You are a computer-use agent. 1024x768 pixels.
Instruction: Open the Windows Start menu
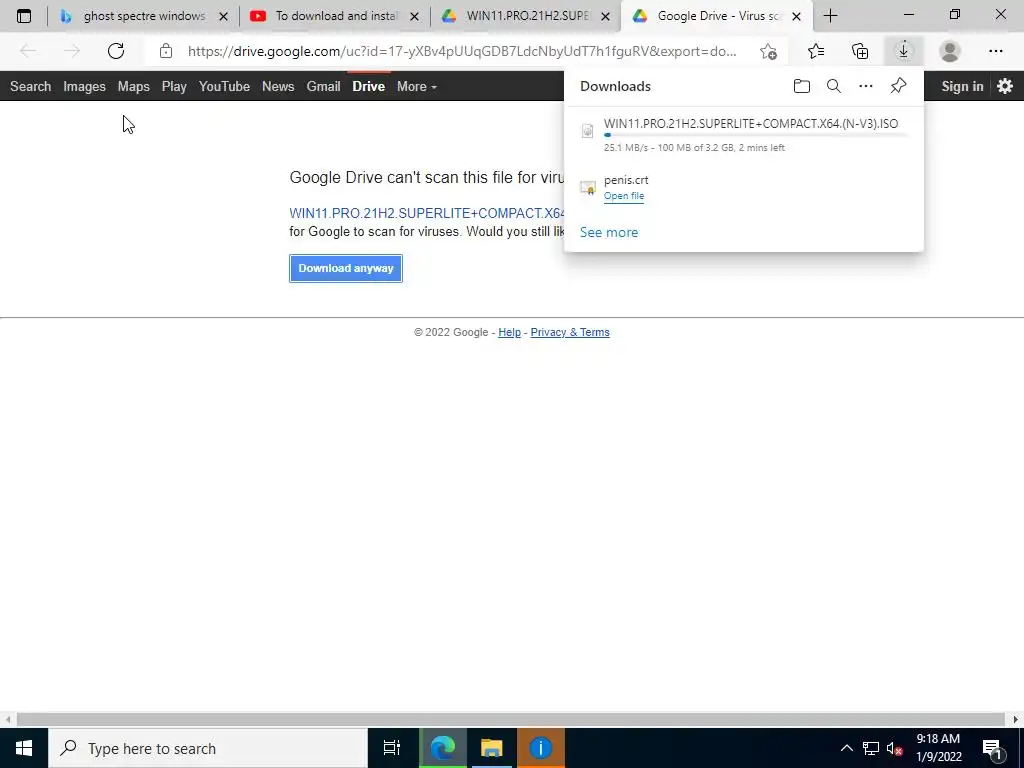click(x=24, y=748)
